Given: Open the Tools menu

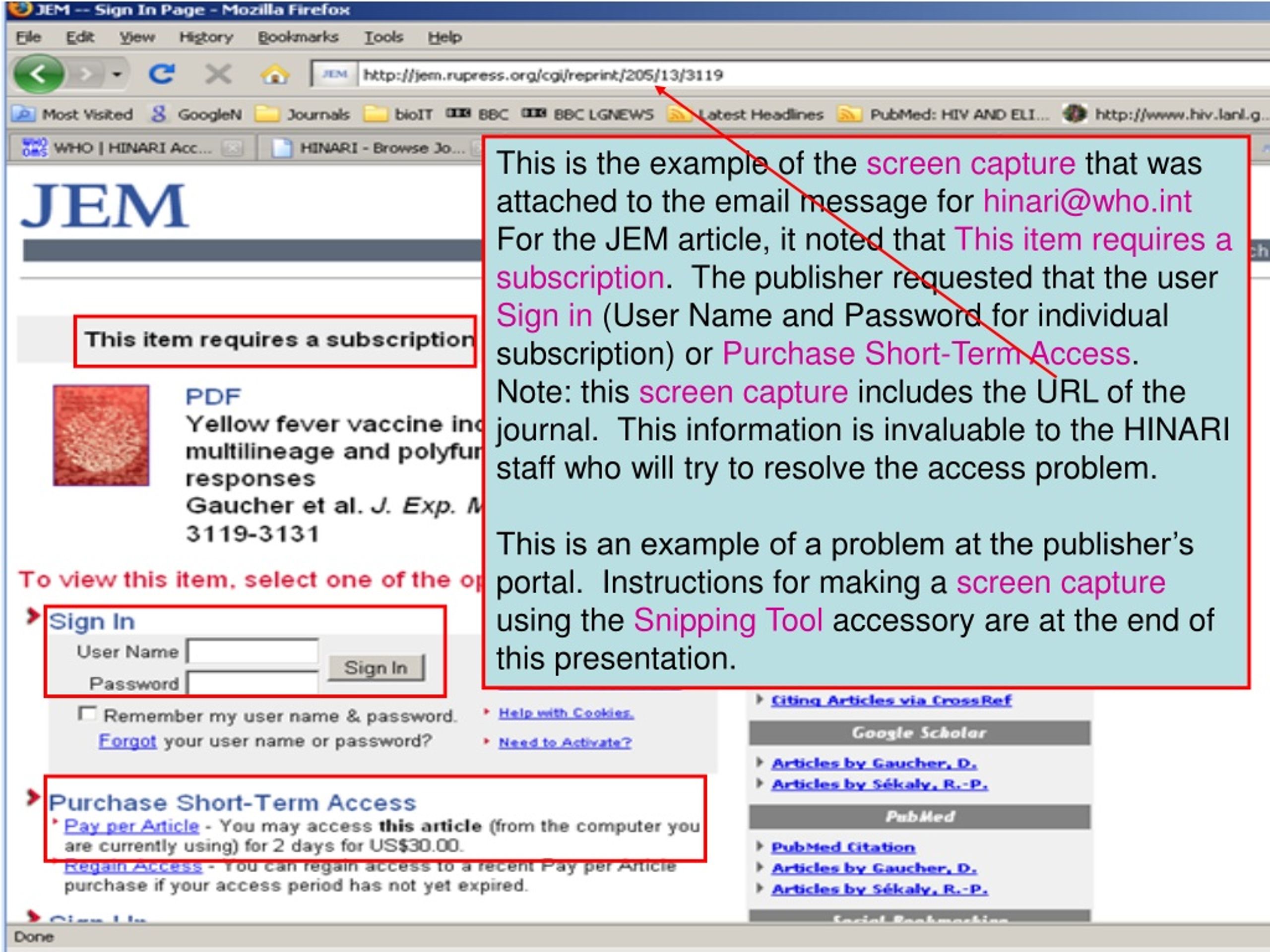Looking at the screenshot, I should [383, 37].
